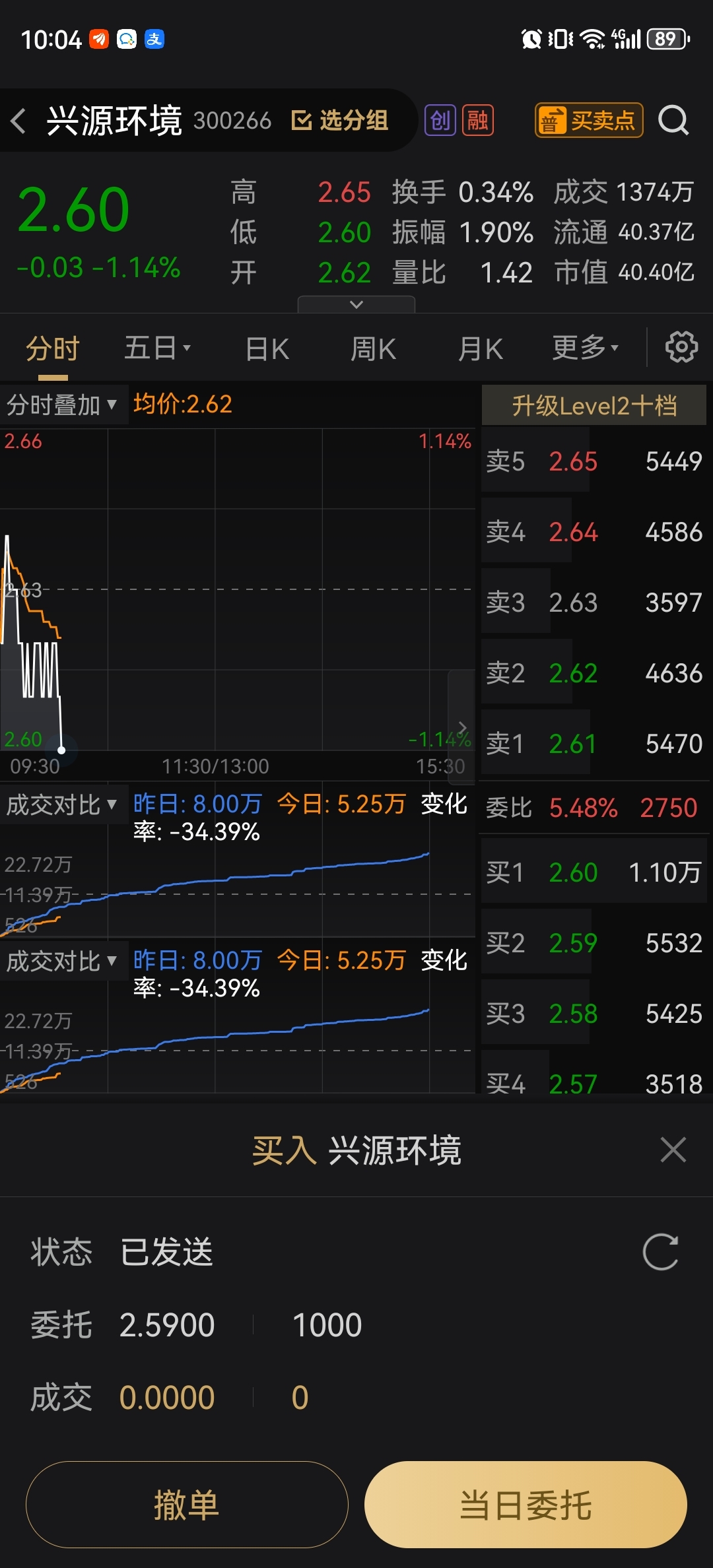Refresh the order status
Image resolution: width=713 pixels, height=1568 pixels.
click(x=661, y=1252)
